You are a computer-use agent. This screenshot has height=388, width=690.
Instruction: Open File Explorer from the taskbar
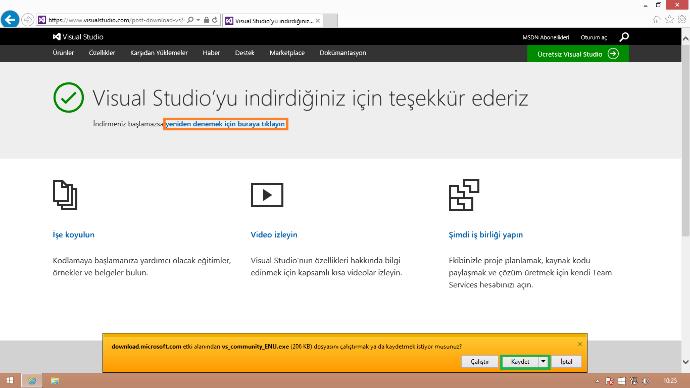55,381
